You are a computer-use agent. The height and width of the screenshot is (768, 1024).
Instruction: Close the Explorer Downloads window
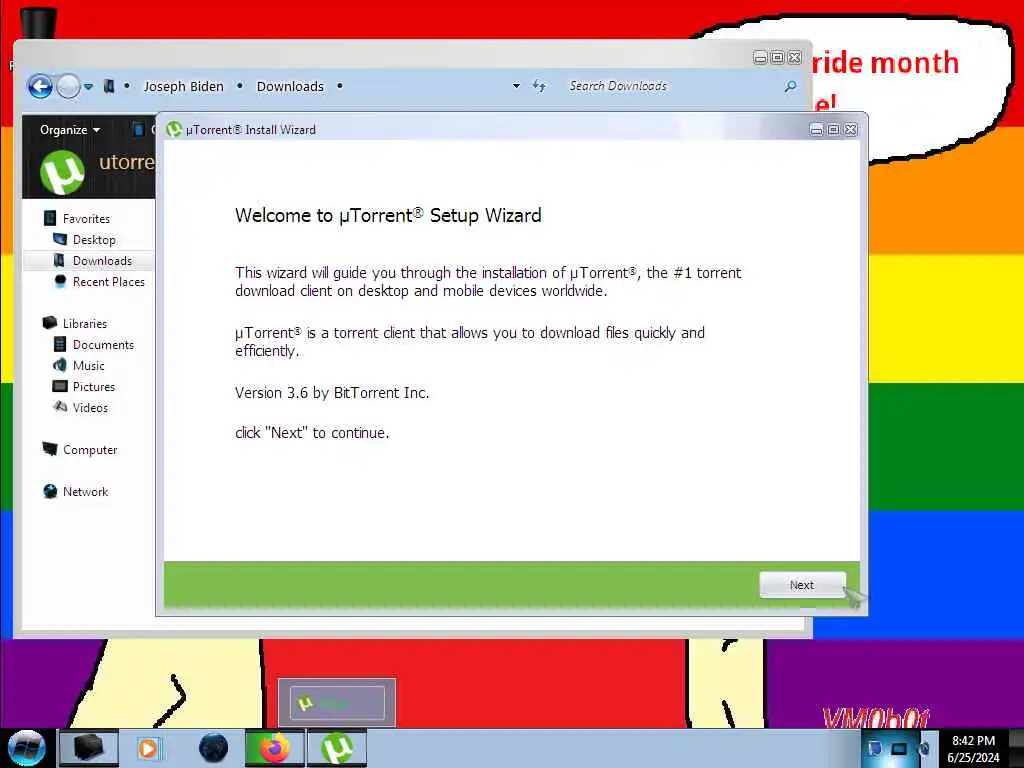(x=795, y=57)
